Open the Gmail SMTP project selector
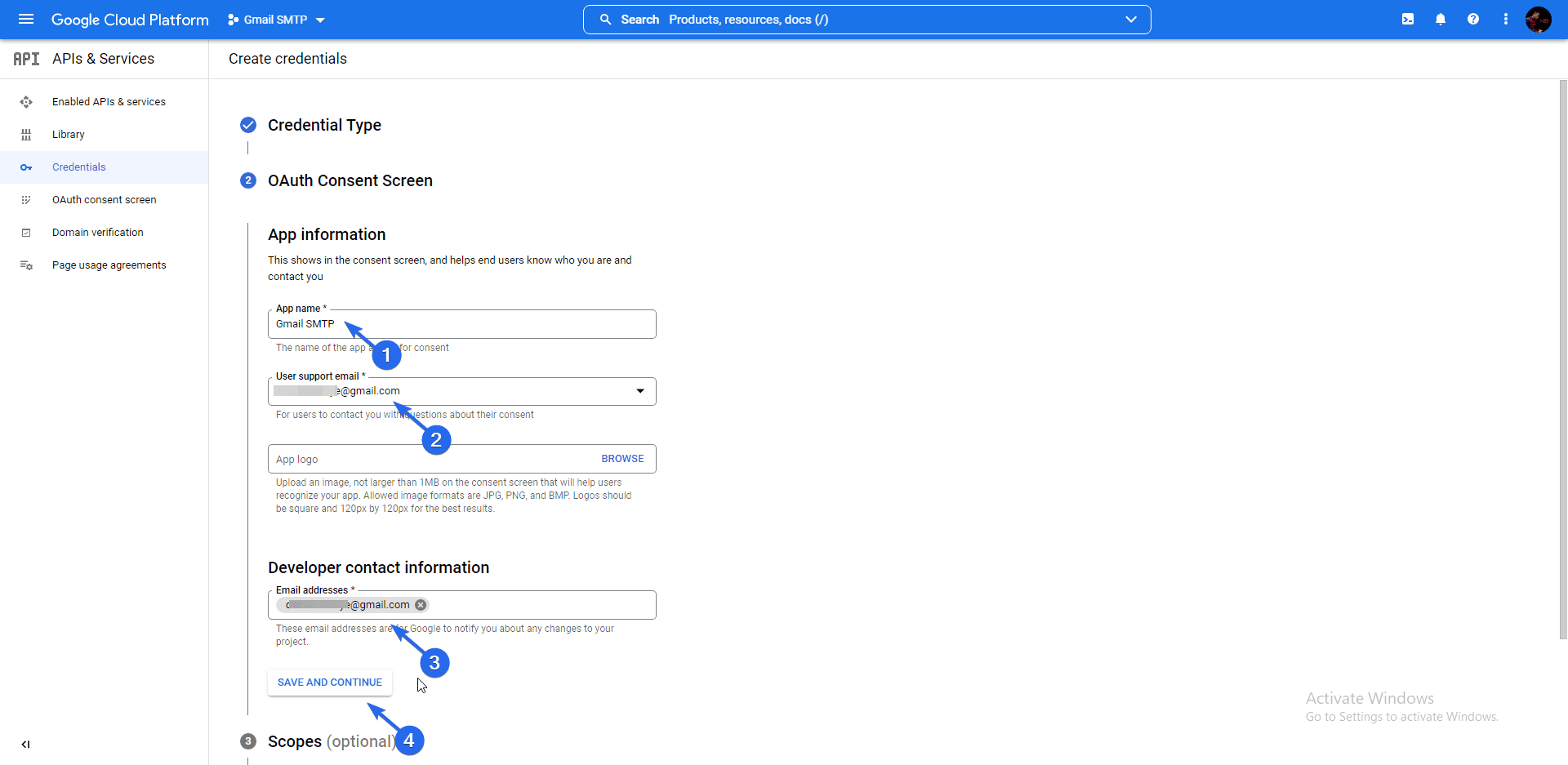 (276, 20)
